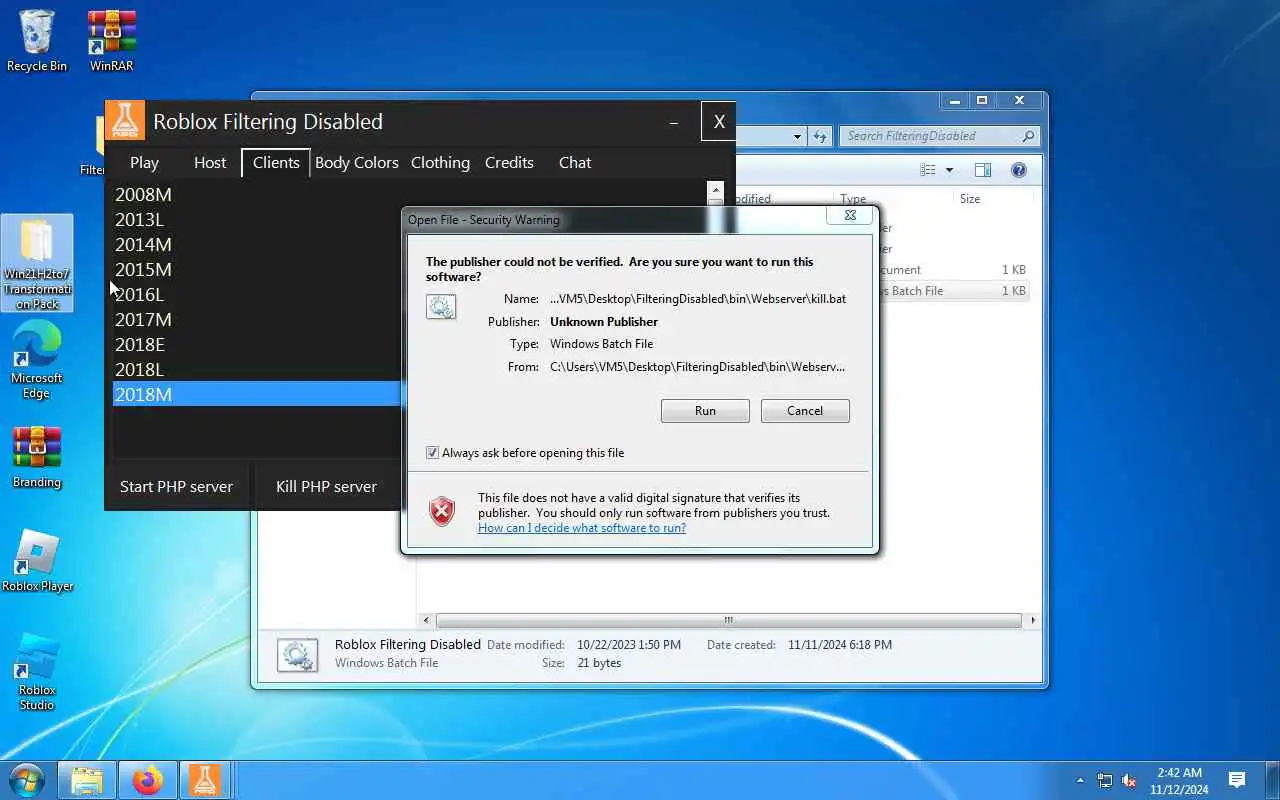
Task: Close the Open File Security Warning dialog
Action: (850, 215)
